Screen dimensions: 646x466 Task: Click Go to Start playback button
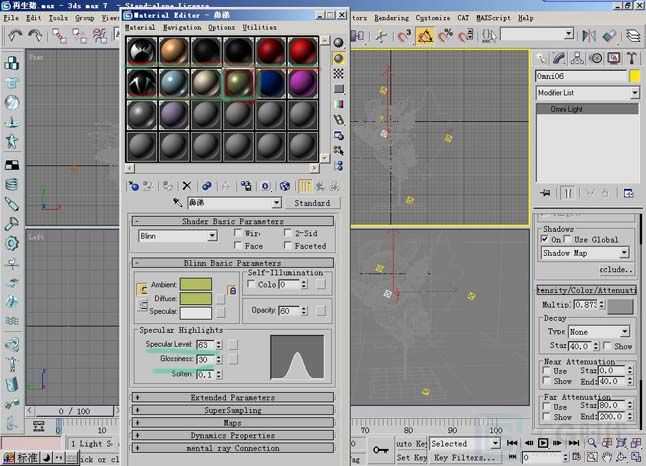point(512,443)
